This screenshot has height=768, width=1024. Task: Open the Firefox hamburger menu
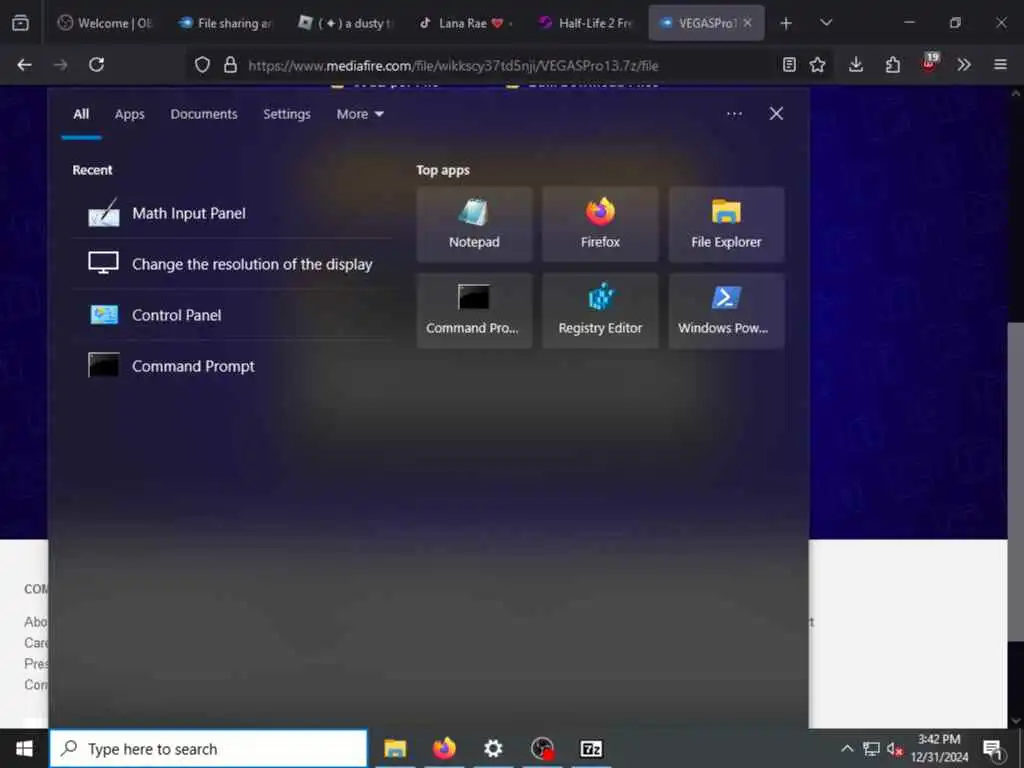coord(1000,65)
